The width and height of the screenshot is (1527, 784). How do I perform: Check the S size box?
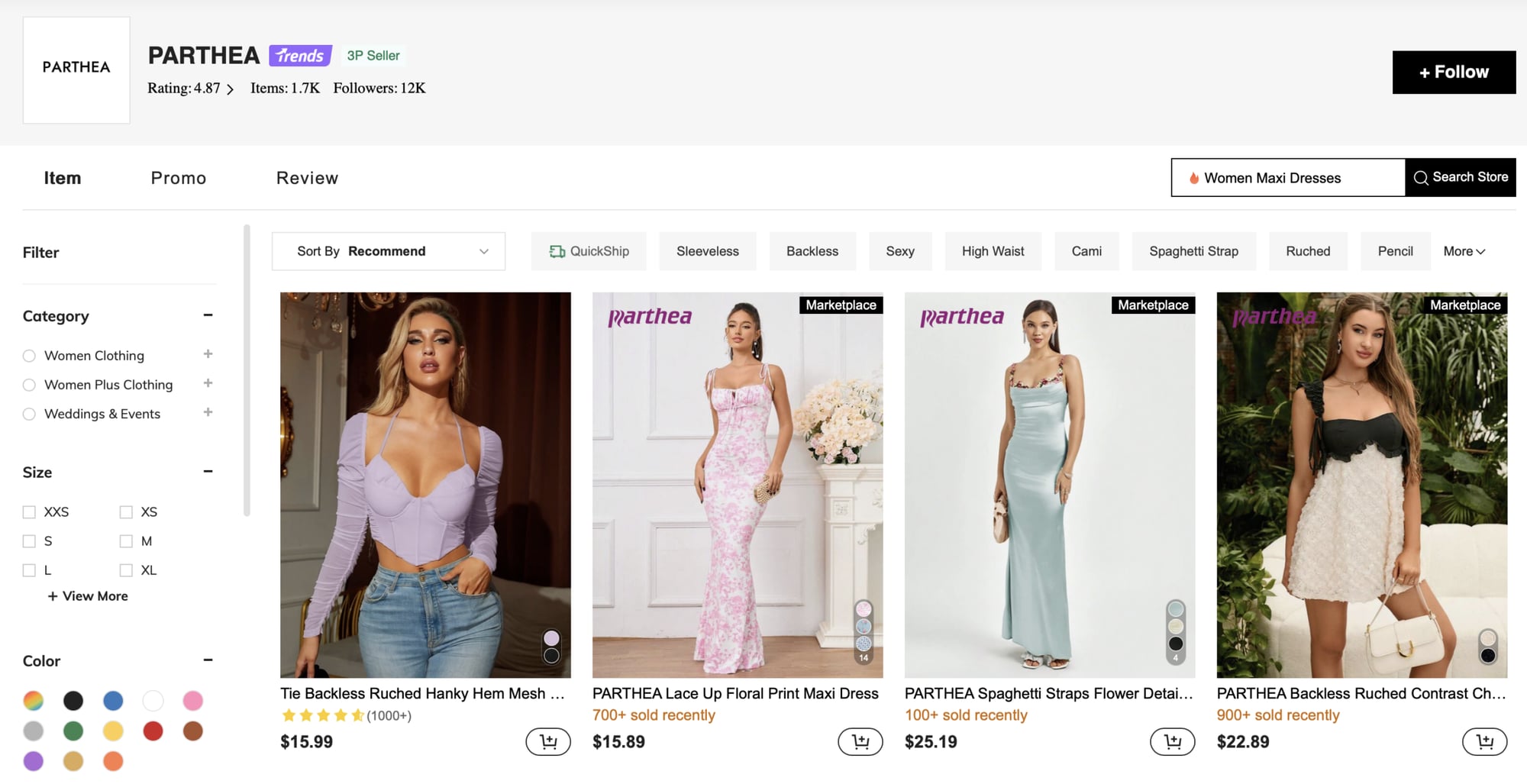29,541
